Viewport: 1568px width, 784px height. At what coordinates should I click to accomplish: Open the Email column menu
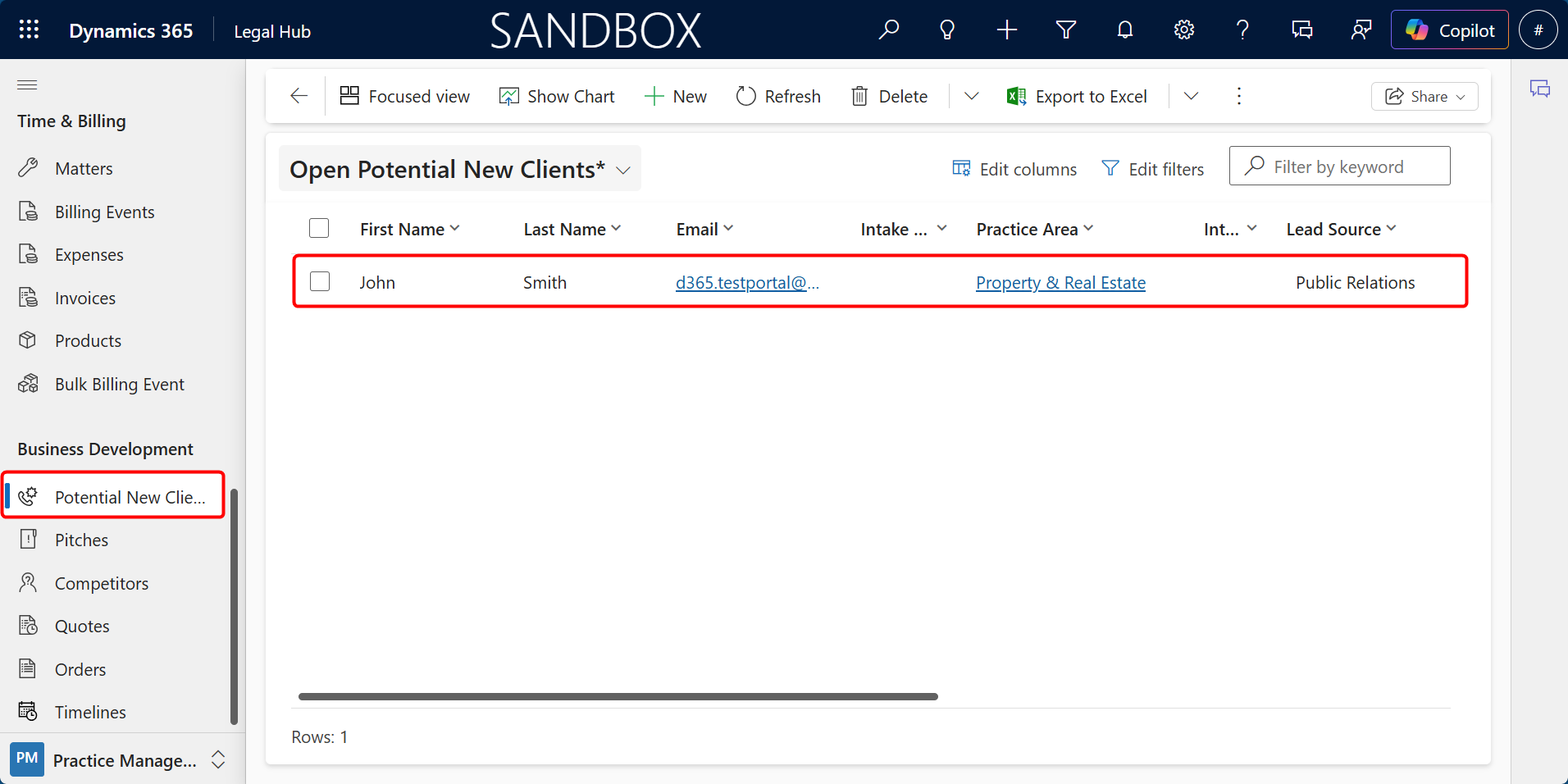point(705,229)
